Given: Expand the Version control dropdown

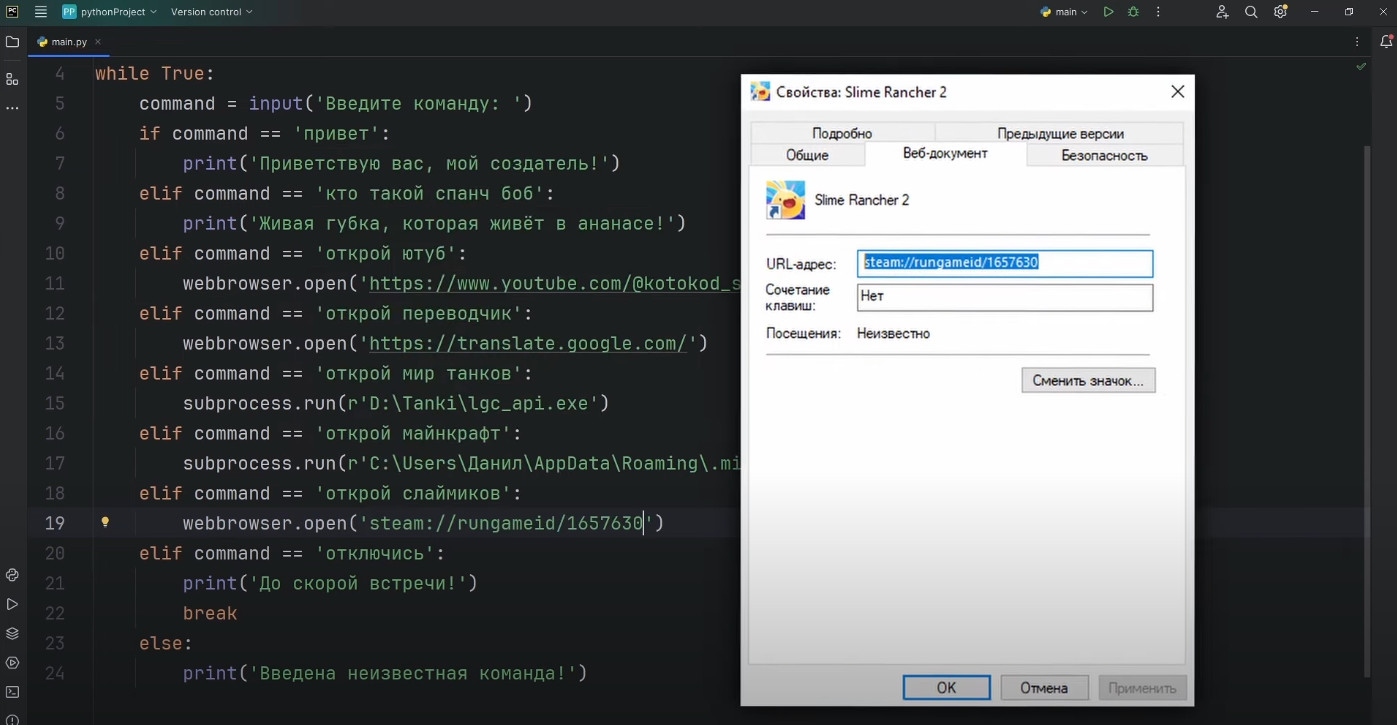Looking at the screenshot, I should [212, 12].
